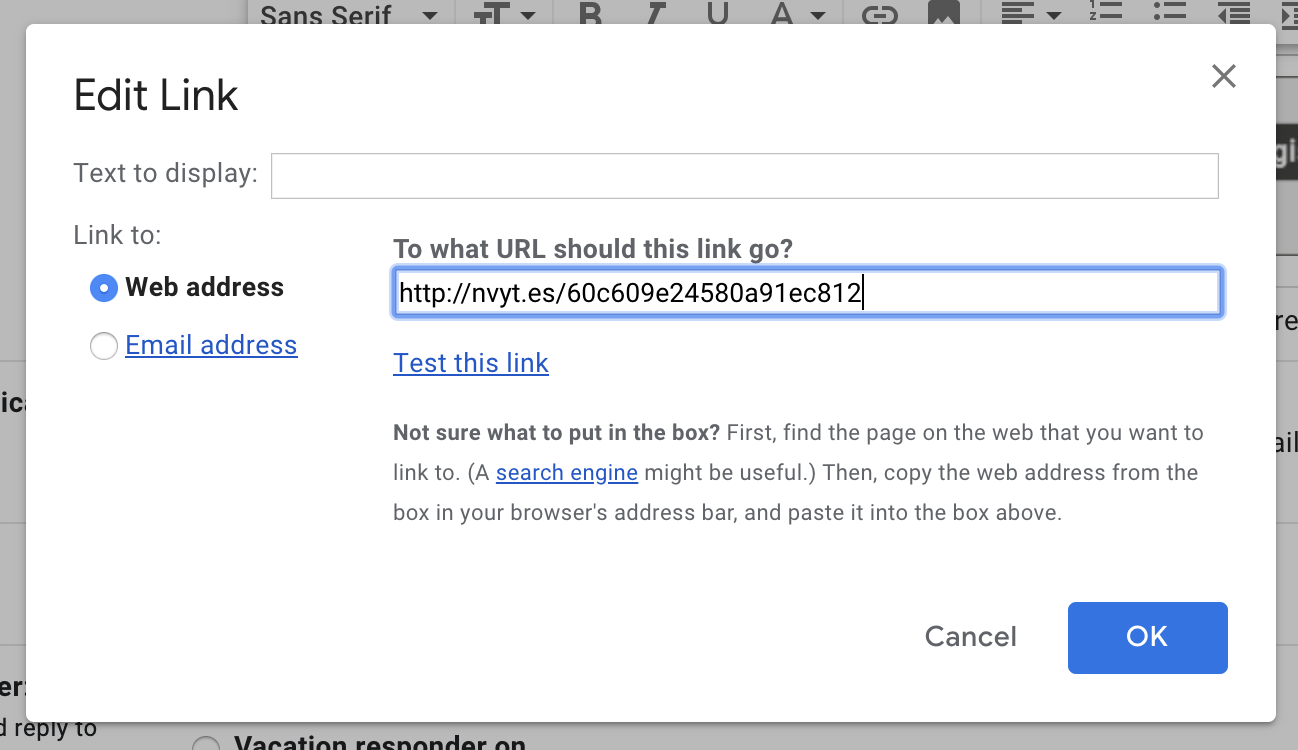
Task: Click the insert link icon
Action: coord(879,14)
